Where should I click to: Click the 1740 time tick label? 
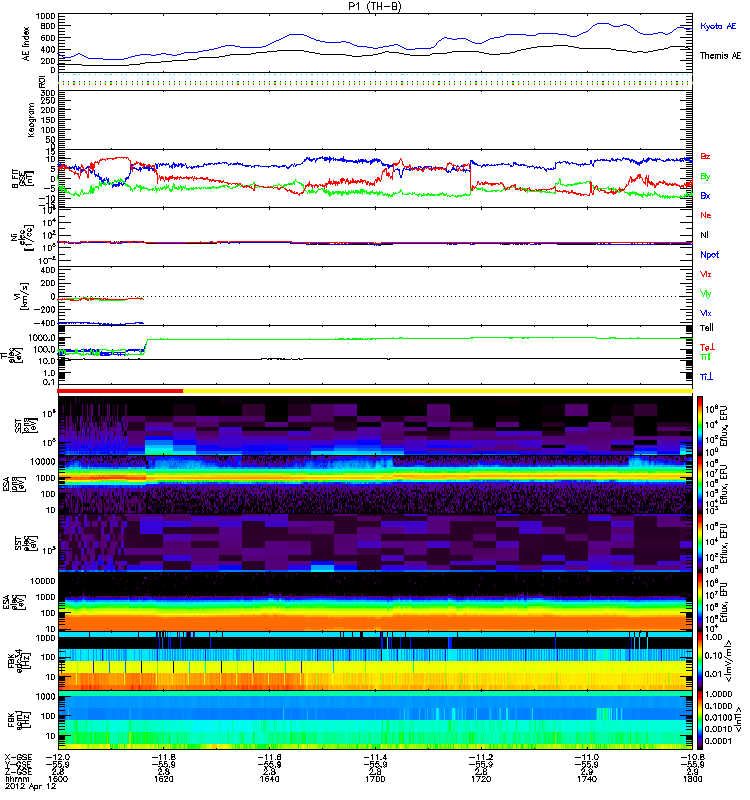click(587, 779)
